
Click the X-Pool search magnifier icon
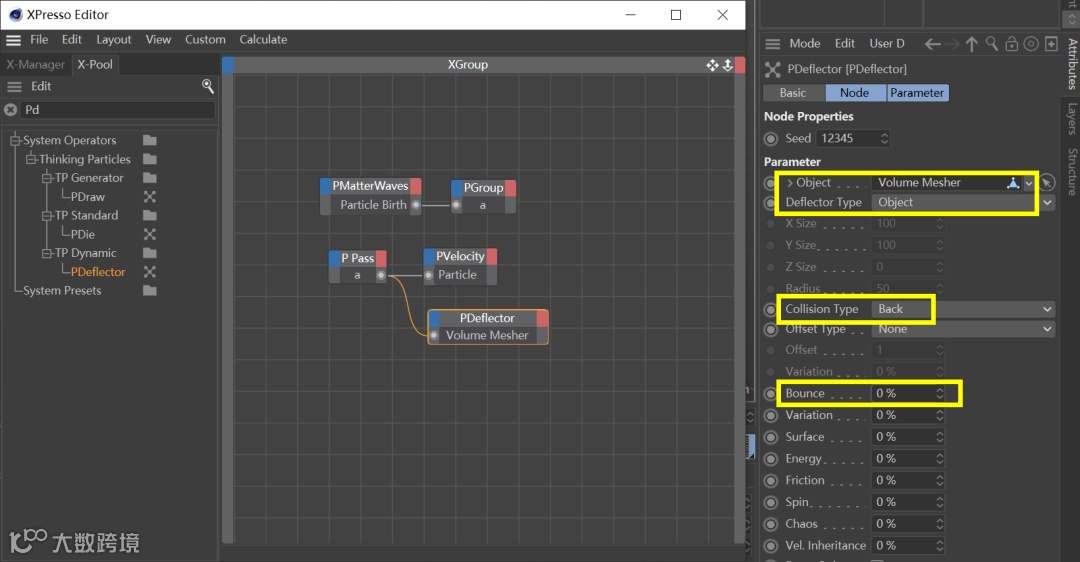tap(207, 86)
